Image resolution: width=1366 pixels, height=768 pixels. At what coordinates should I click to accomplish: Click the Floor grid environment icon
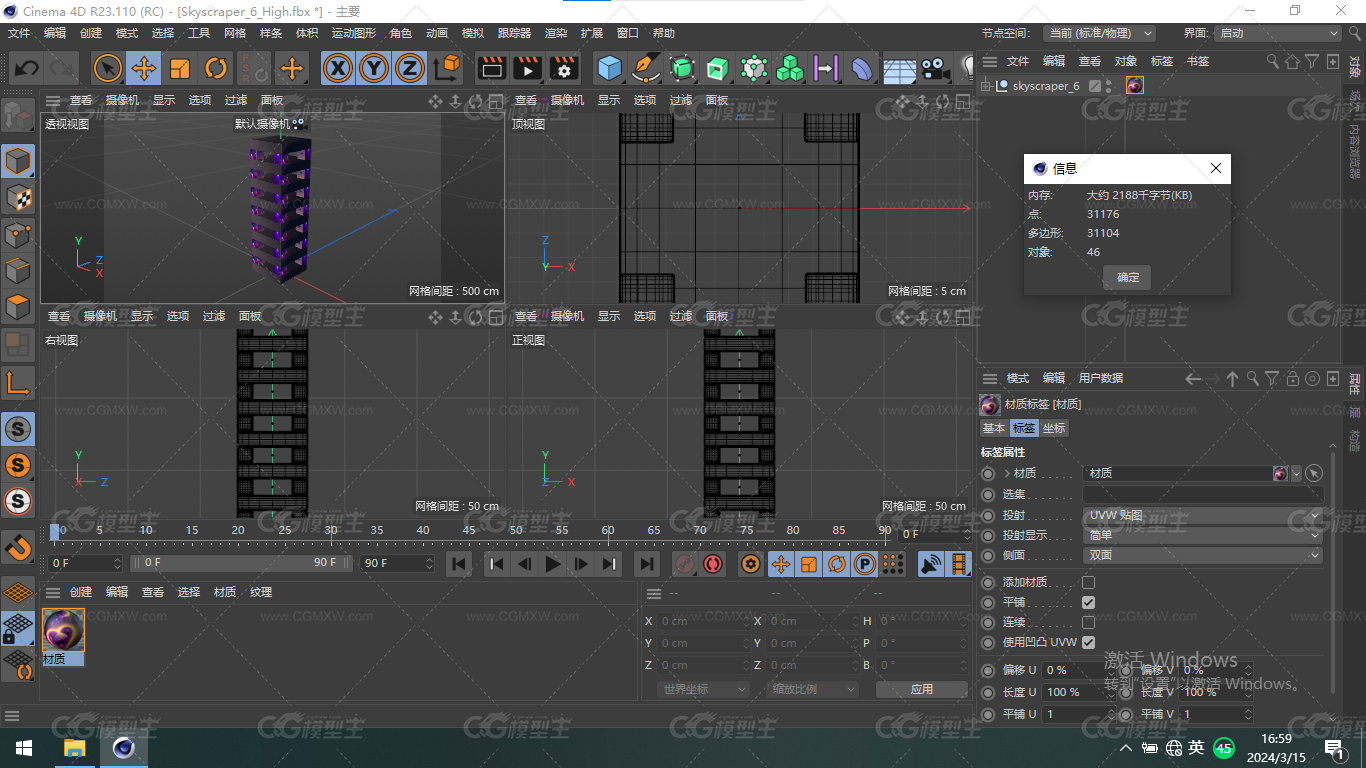pos(899,68)
